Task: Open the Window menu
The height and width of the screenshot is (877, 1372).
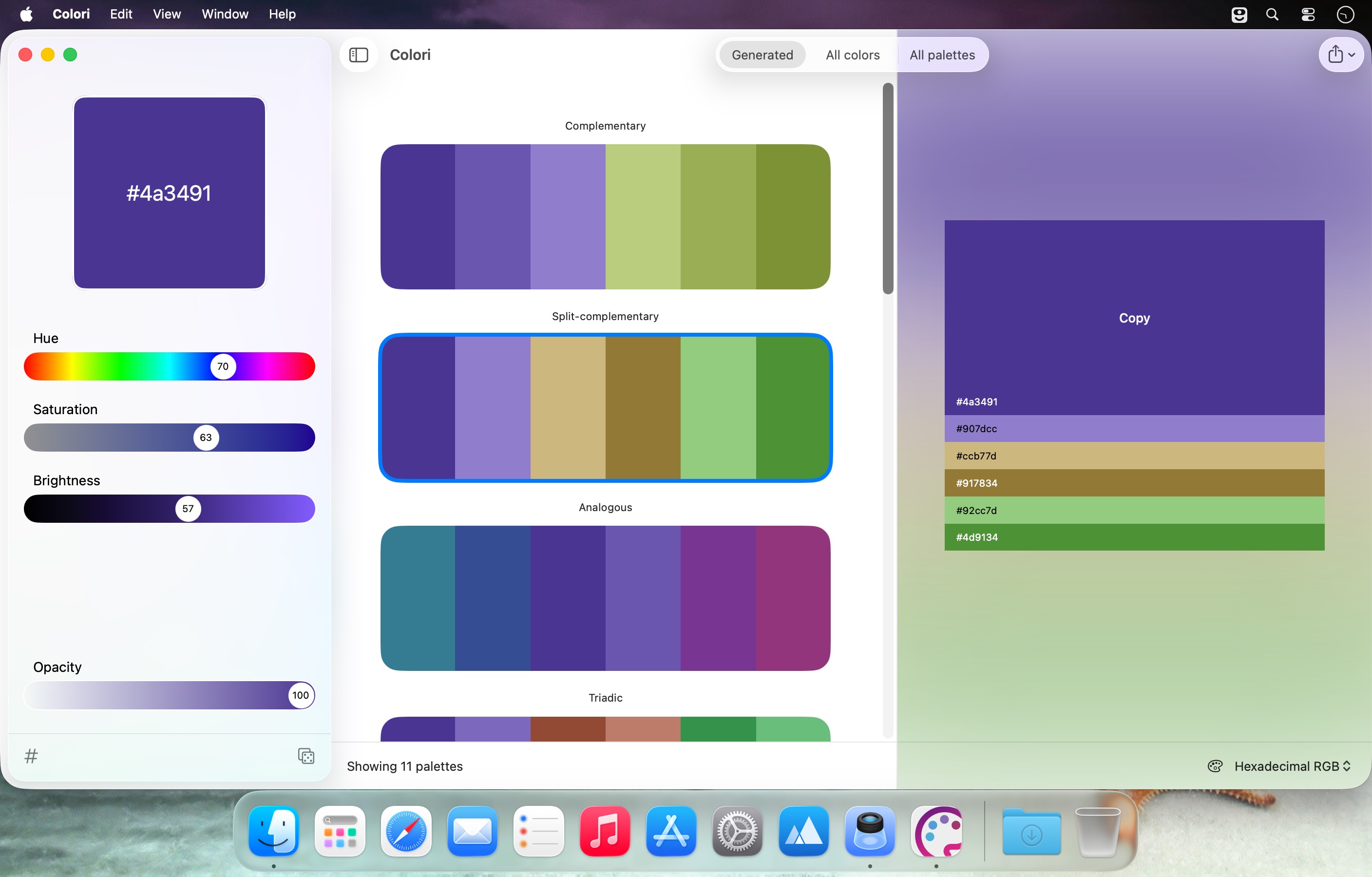Action: click(x=225, y=14)
